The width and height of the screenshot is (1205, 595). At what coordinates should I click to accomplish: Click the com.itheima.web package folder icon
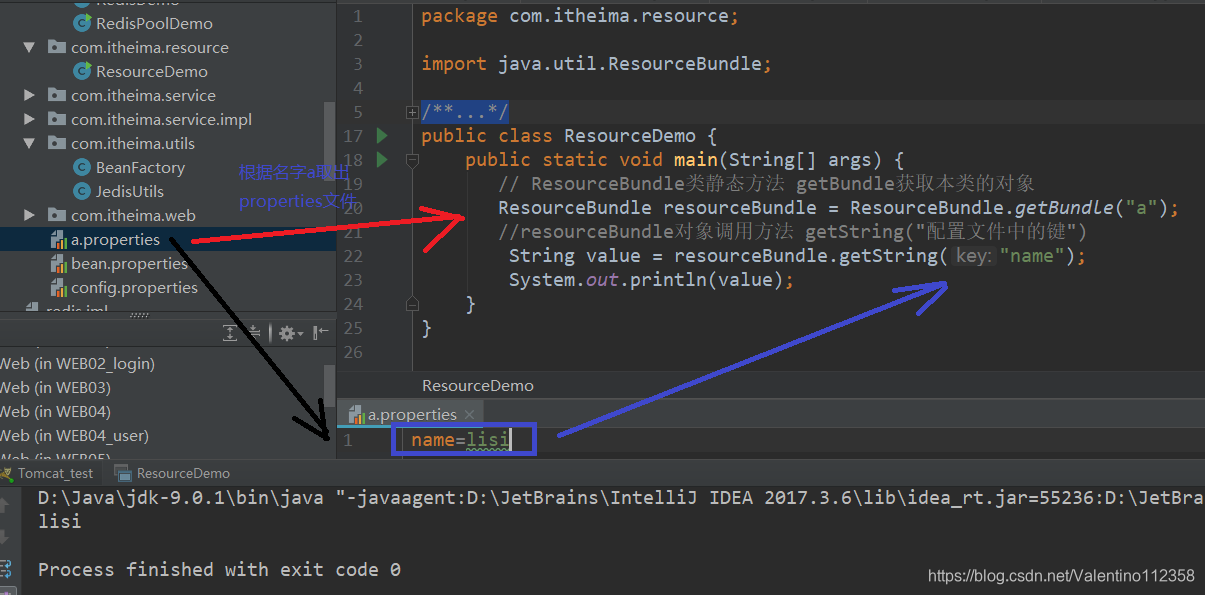pyautogui.click(x=56, y=215)
